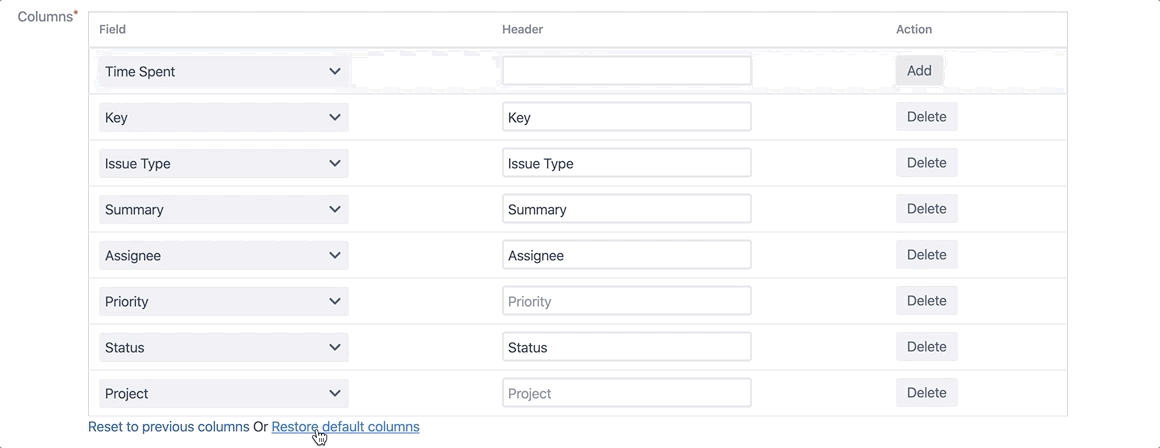Screen dimensions: 1160x448
Task: Expand the Summary field dropdown
Action: [223, 209]
